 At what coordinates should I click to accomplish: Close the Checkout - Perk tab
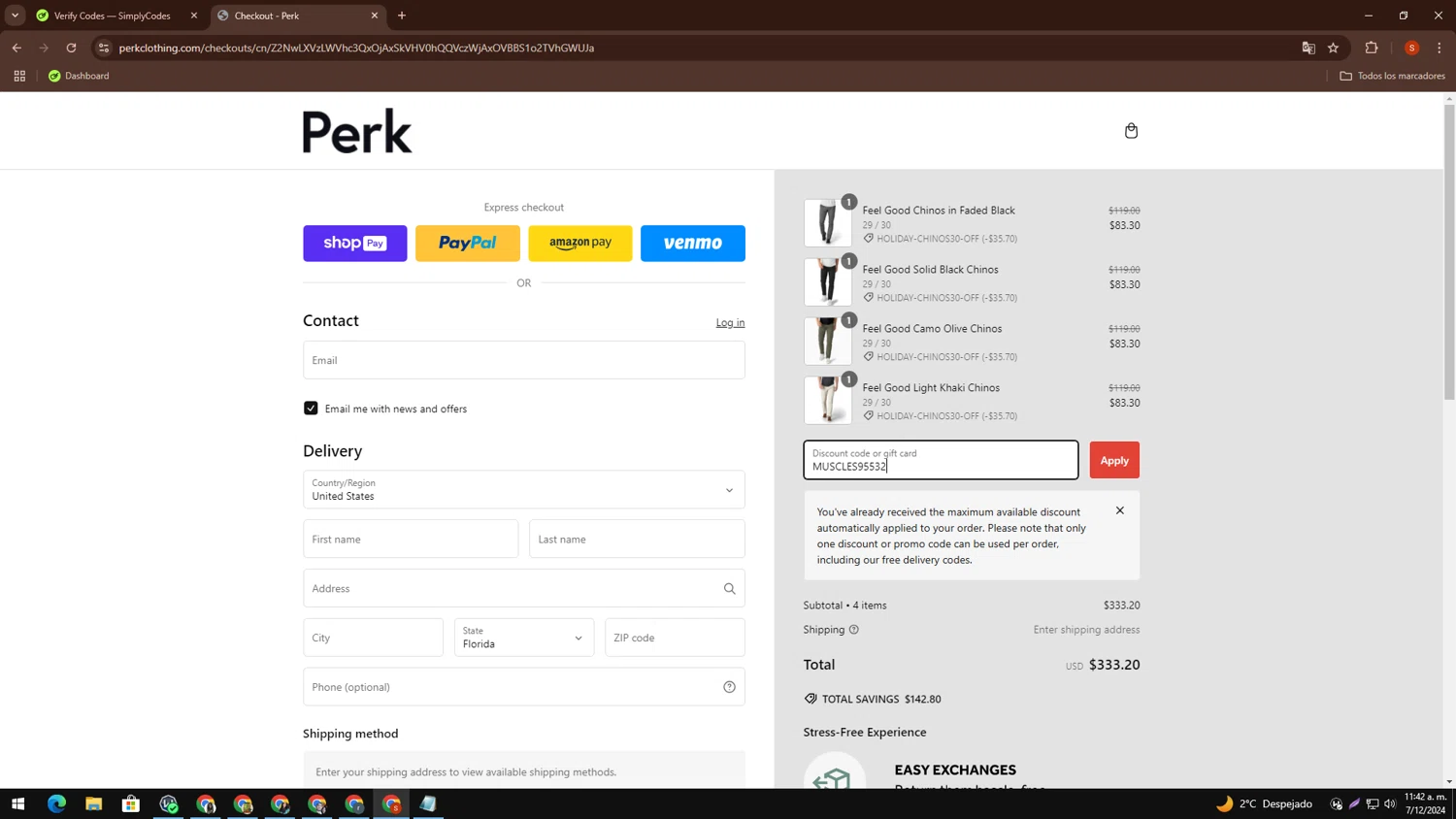point(375,16)
